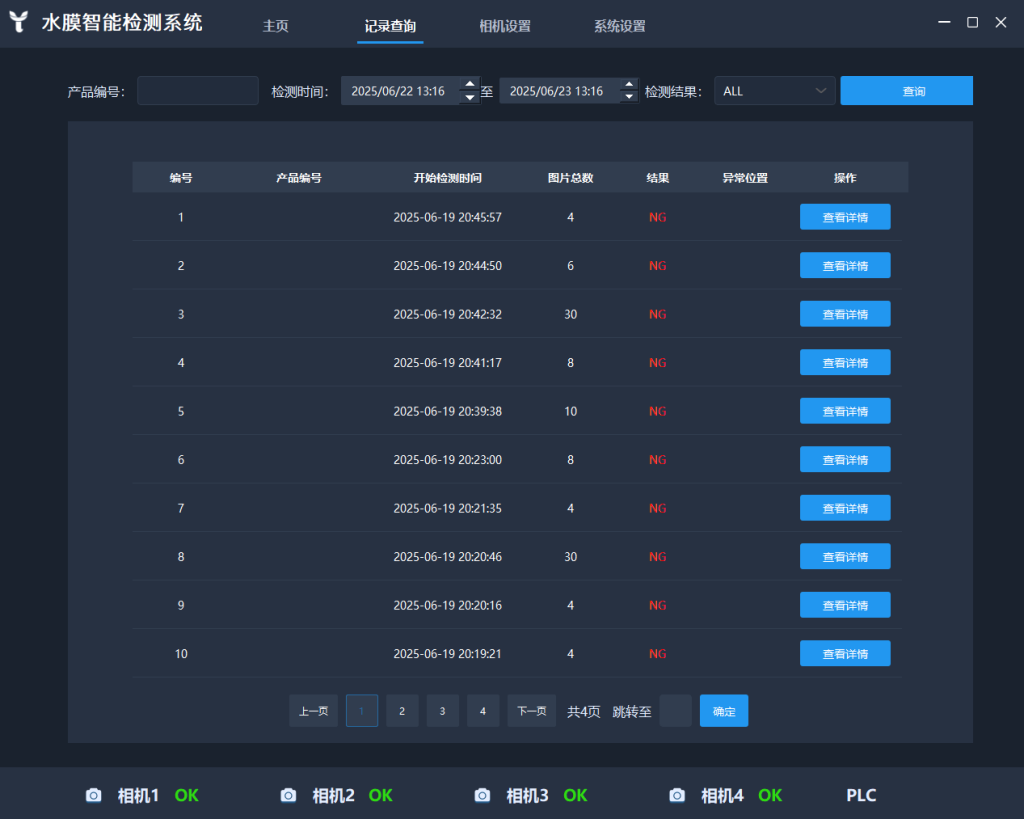This screenshot has height=819, width=1024.
Task: Close the application window
Action: (1000, 22)
